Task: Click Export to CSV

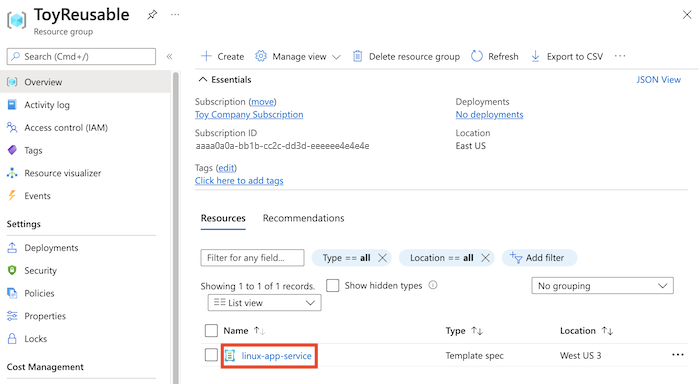Action: [567, 56]
